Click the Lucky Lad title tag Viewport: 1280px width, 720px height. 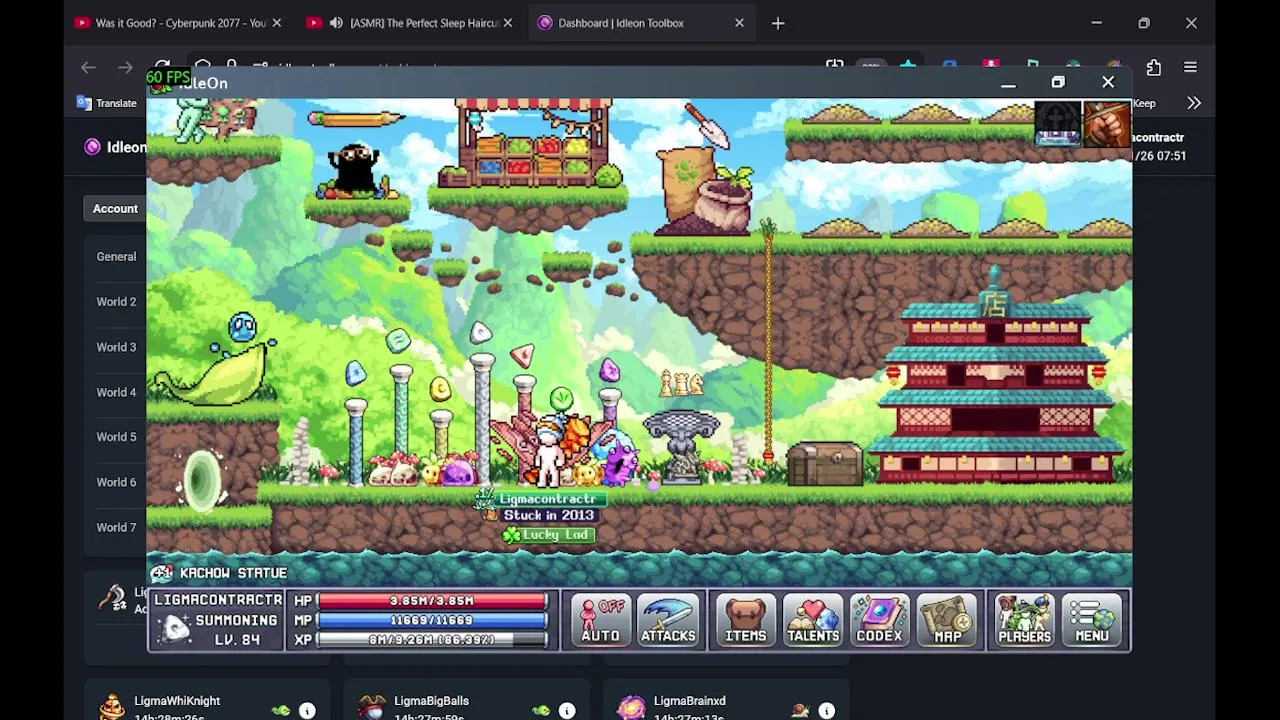point(549,535)
